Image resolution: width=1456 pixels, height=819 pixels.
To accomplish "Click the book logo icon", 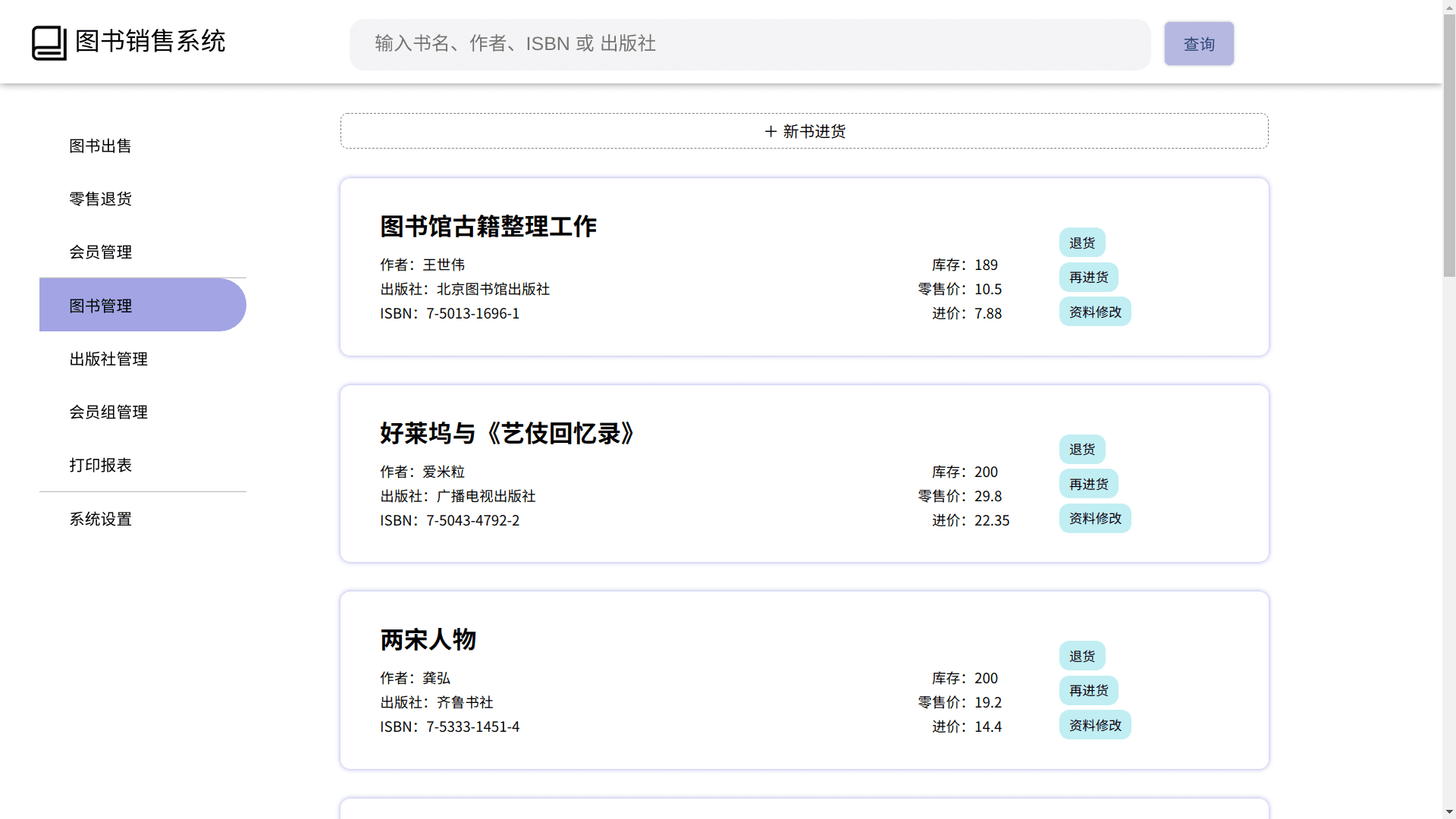I will click(49, 43).
